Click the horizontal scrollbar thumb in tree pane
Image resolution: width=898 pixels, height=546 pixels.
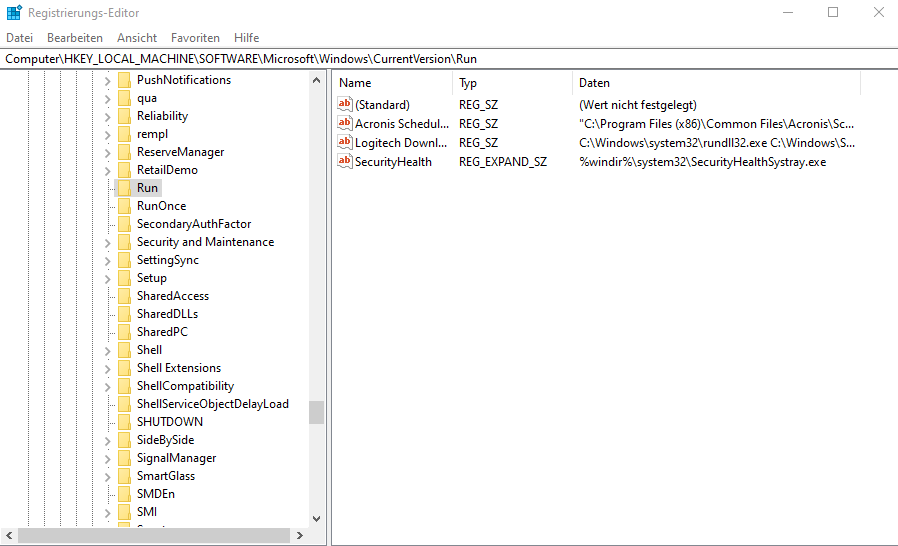153,536
